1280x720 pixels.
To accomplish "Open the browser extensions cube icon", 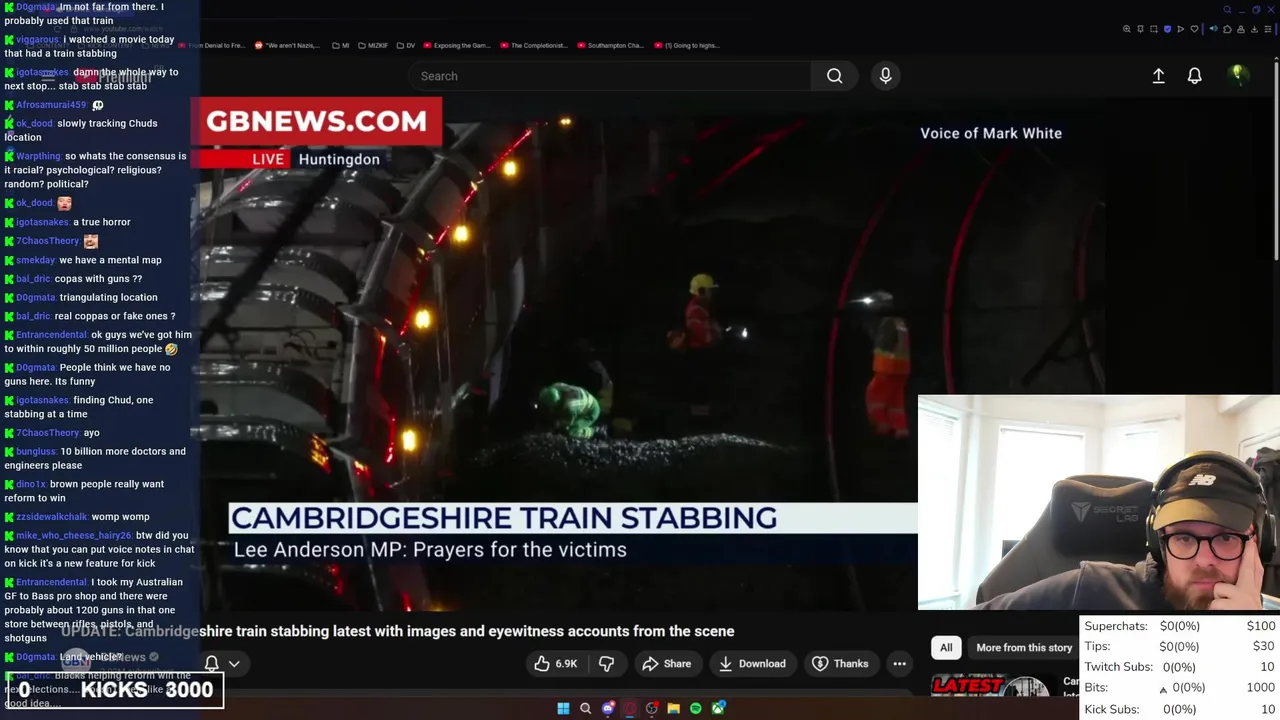I will tap(1227, 29).
